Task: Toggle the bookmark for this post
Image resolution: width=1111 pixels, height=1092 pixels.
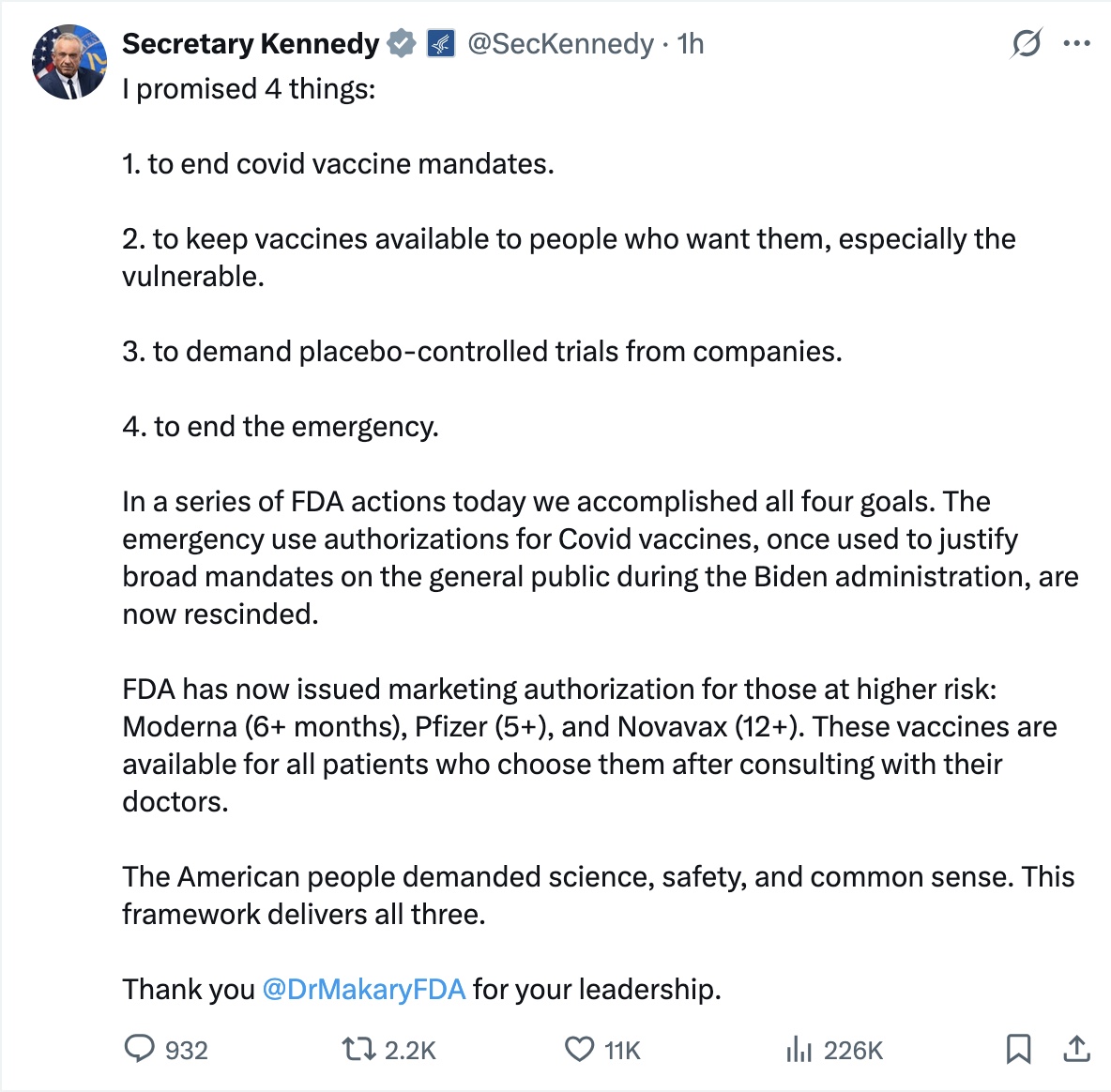Action: [1018, 1048]
